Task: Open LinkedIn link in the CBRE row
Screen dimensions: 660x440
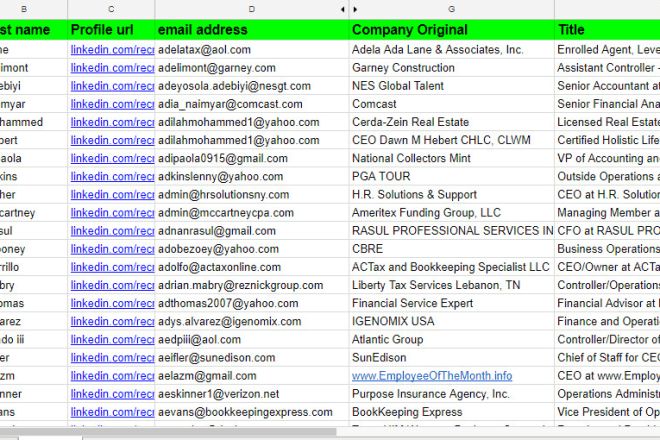Action: pos(112,249)
